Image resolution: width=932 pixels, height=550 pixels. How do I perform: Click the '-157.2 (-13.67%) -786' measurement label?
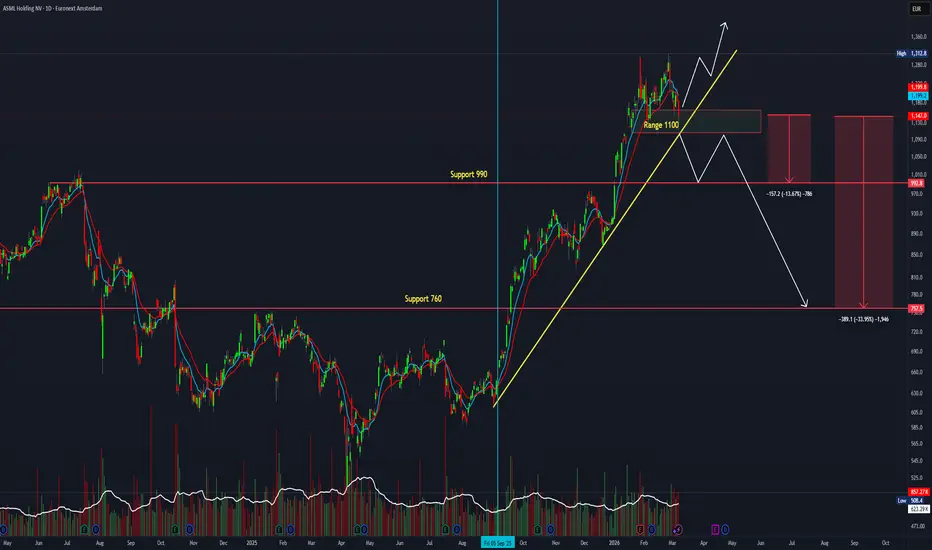789,194
